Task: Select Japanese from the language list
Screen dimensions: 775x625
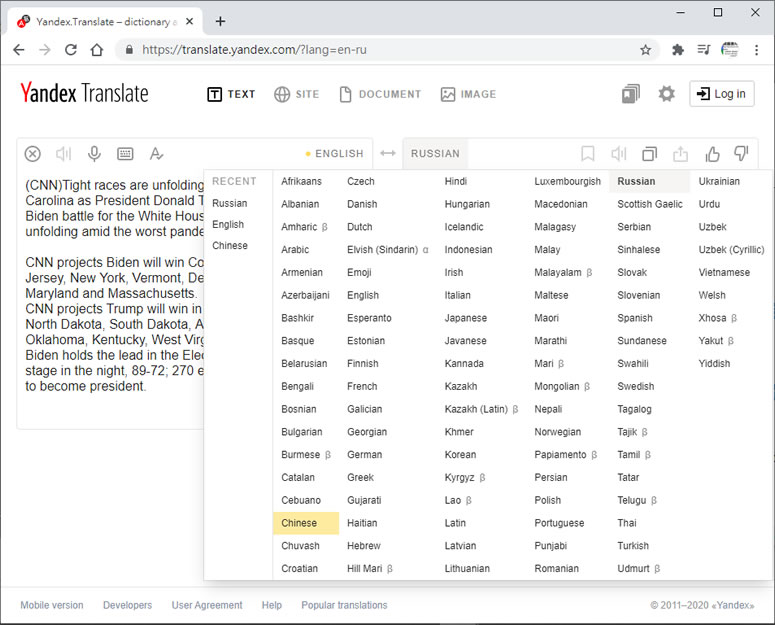Action: (466, 318)
